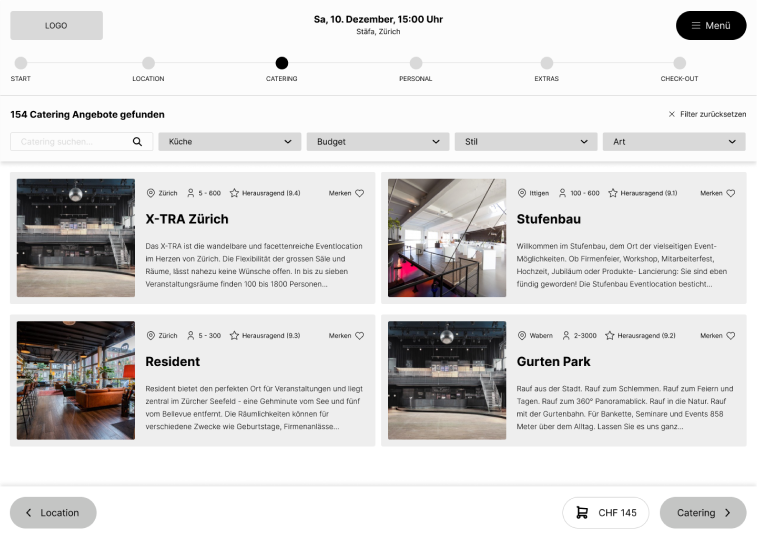Open the Küche dropdown filter
The image size is (757, 539).
[x=230, y=142]
